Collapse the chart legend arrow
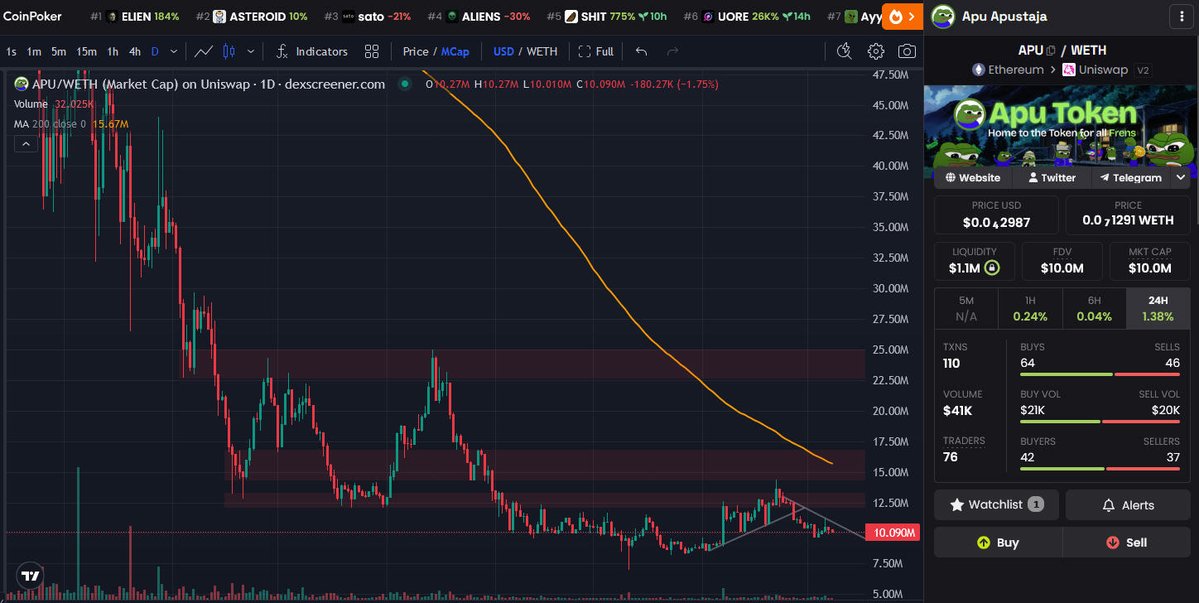 25,144
